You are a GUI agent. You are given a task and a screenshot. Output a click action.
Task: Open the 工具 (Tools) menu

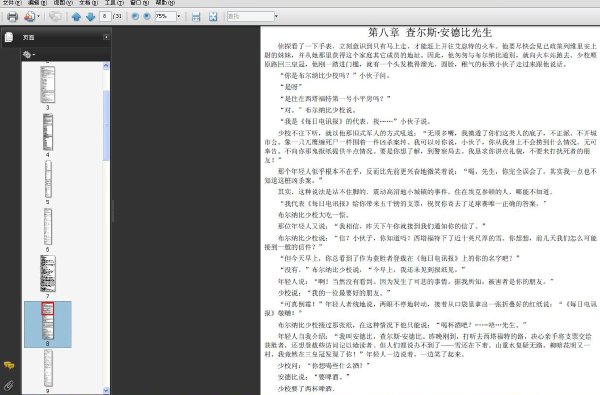click(114, 3)
